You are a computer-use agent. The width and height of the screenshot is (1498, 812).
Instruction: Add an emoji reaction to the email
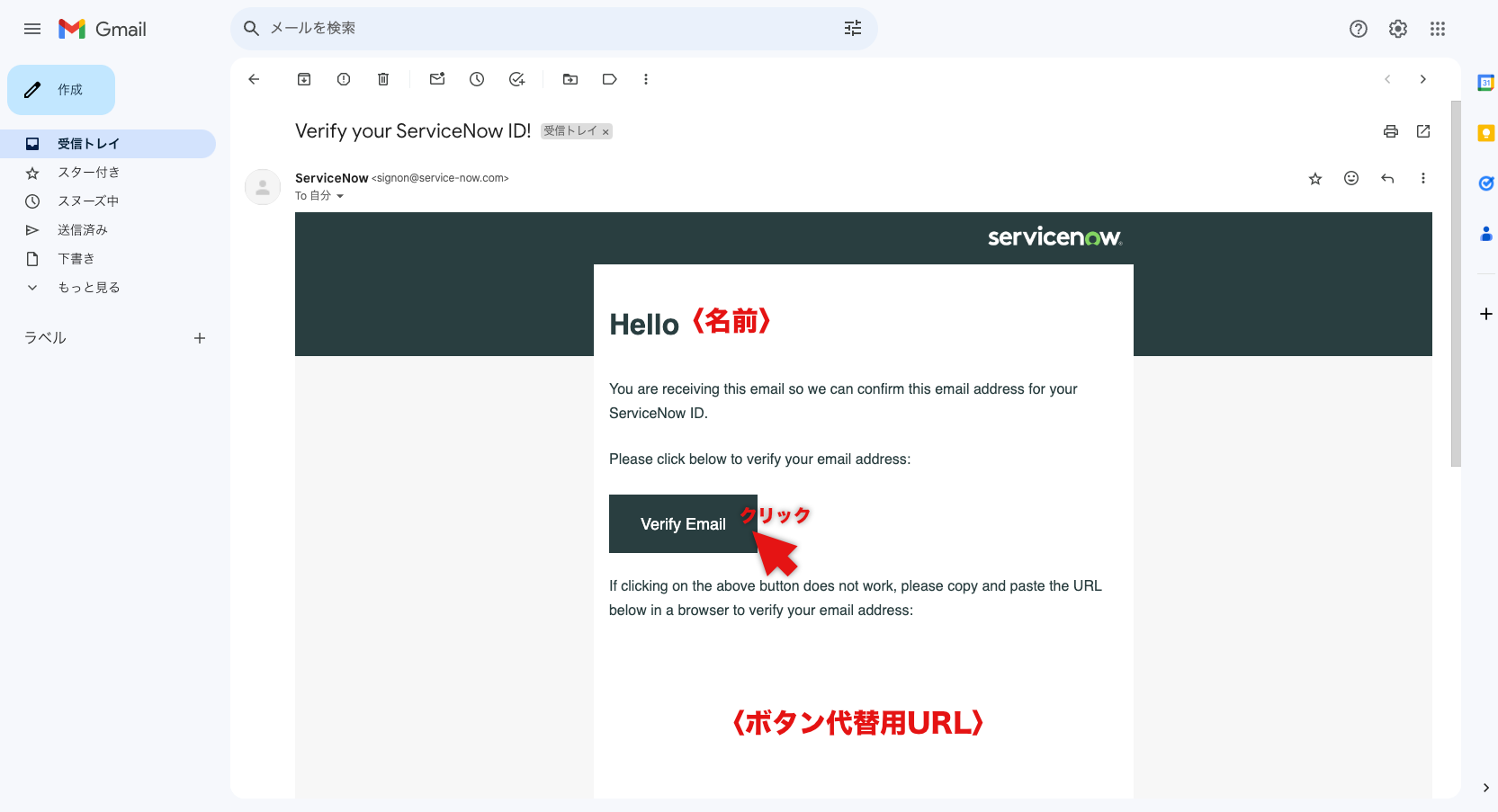pos(1350,178)
